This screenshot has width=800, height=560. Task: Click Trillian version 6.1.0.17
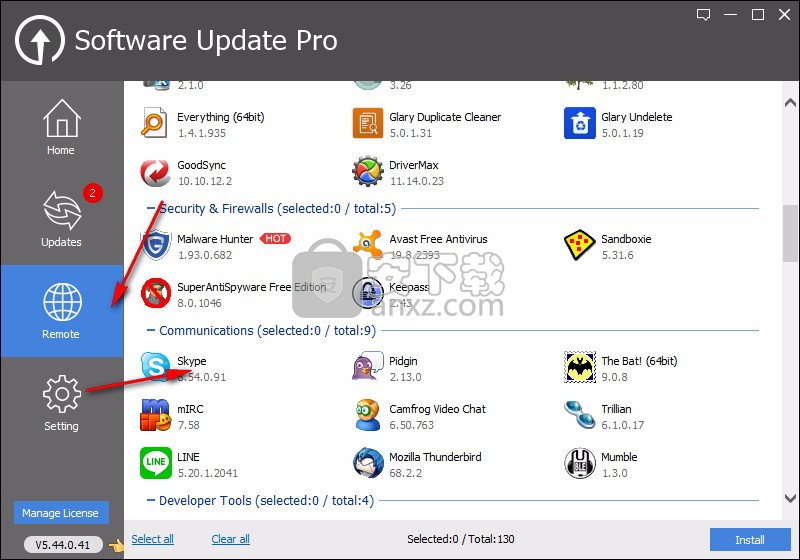click(622, 425)
